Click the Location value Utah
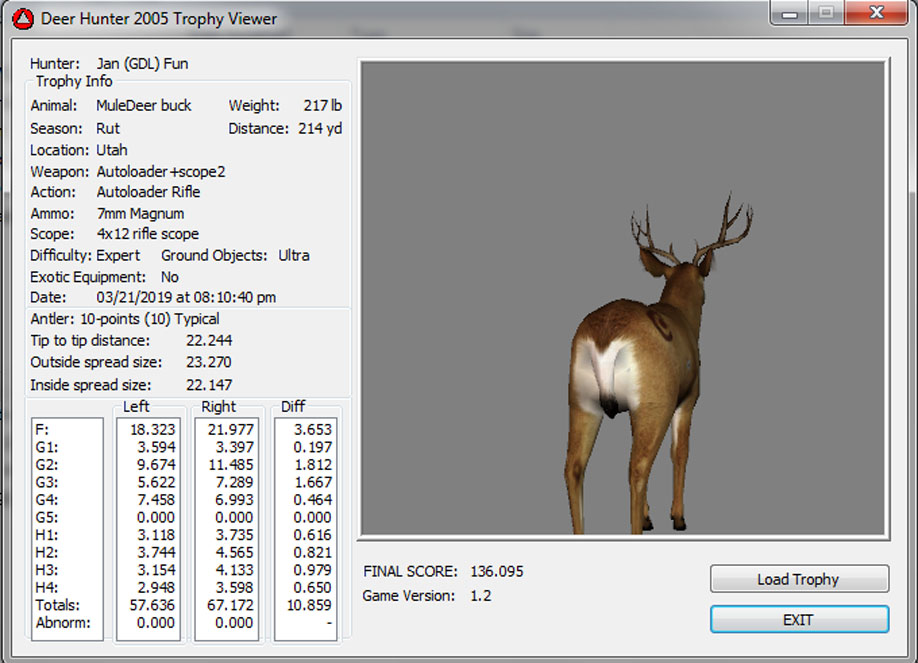The height and width of the screenshot is (663, 918). coord(113,151)
